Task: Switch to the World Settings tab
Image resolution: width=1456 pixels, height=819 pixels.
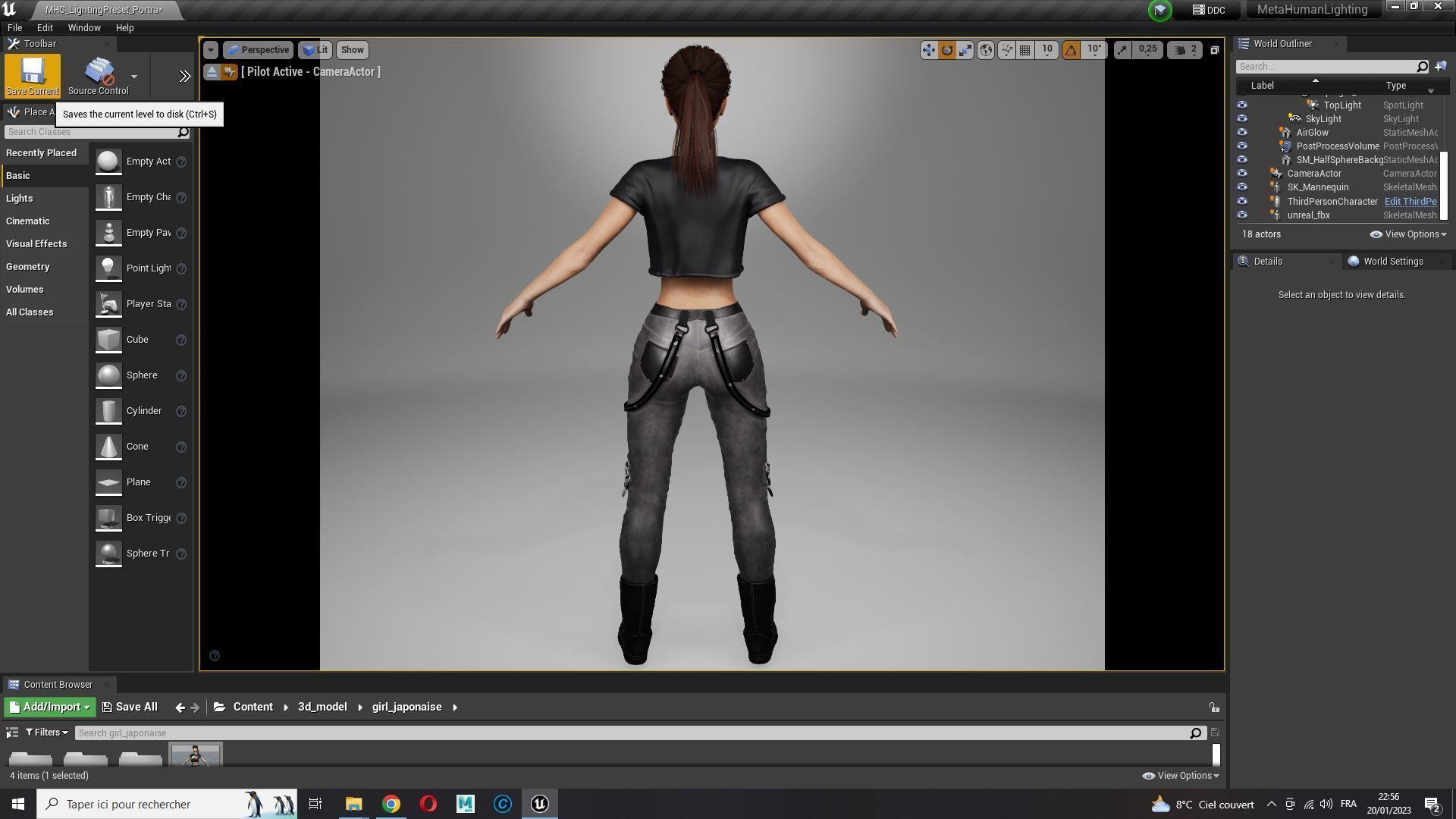Action: pyautogui.click(x=1392, y=262)
